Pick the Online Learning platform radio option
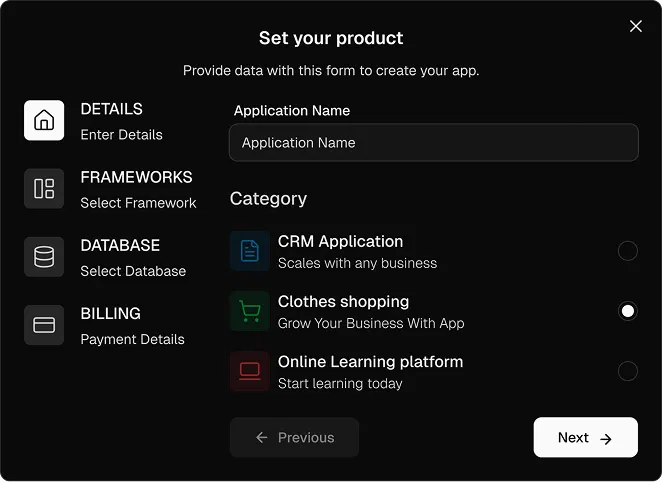 coord(627,371)
